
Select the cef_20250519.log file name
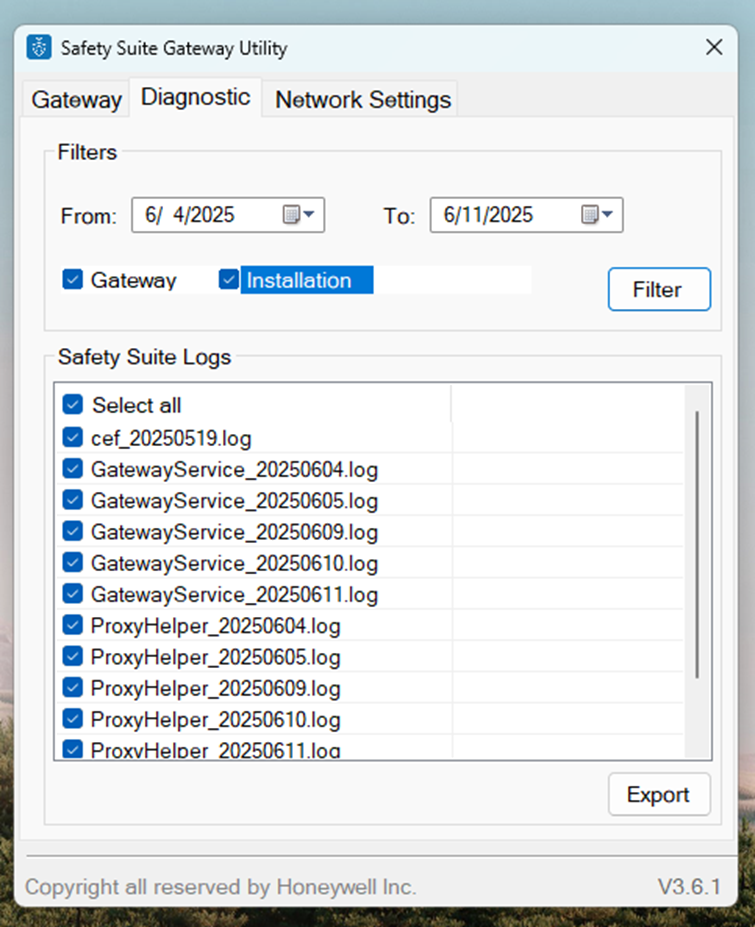[x=171, y=439]
